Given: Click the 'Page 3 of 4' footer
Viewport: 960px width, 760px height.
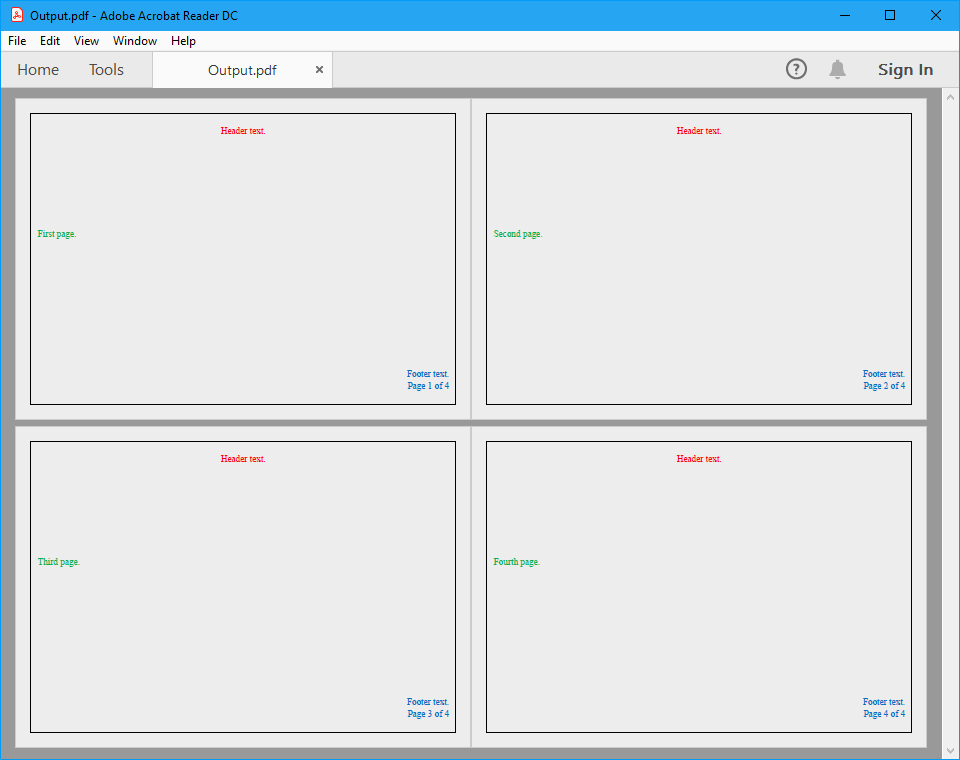Looking at the screenshot, I should click(x=428, y=714).
